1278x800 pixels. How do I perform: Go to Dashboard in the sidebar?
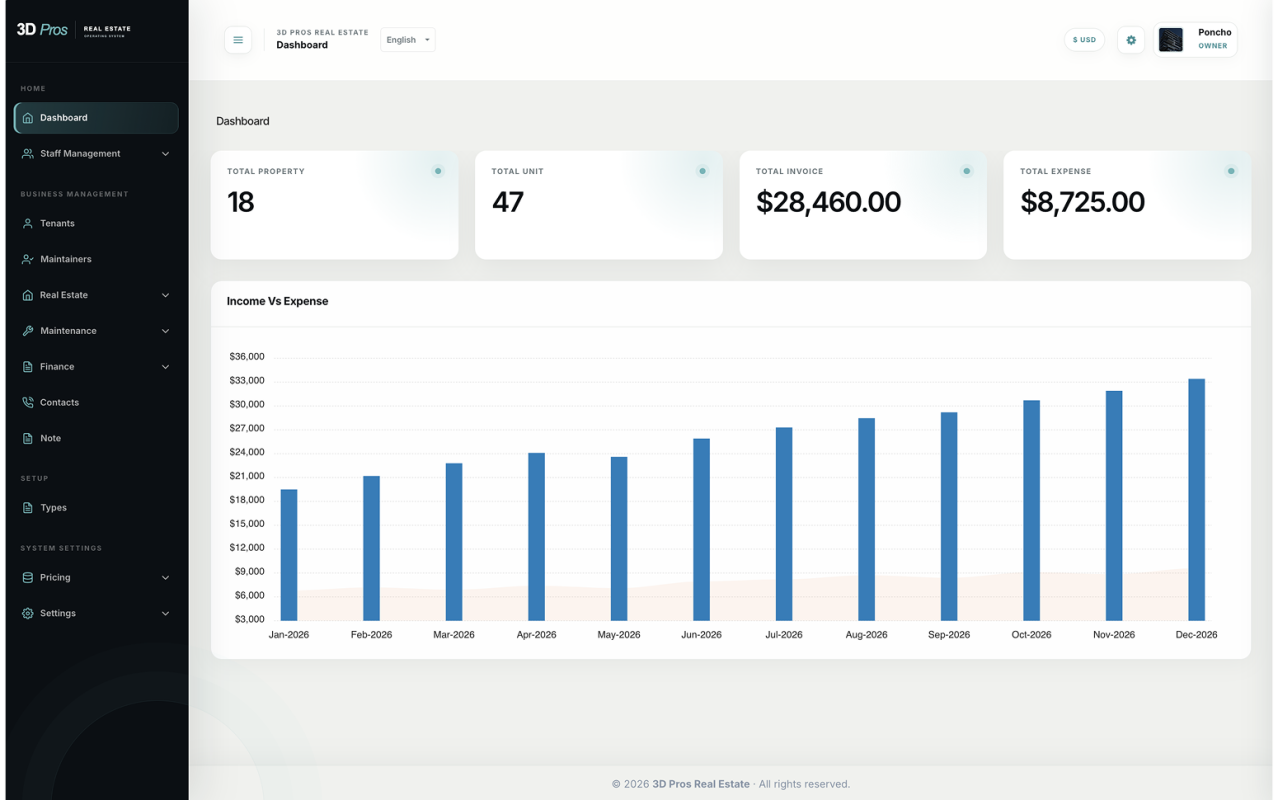[96, 118]
